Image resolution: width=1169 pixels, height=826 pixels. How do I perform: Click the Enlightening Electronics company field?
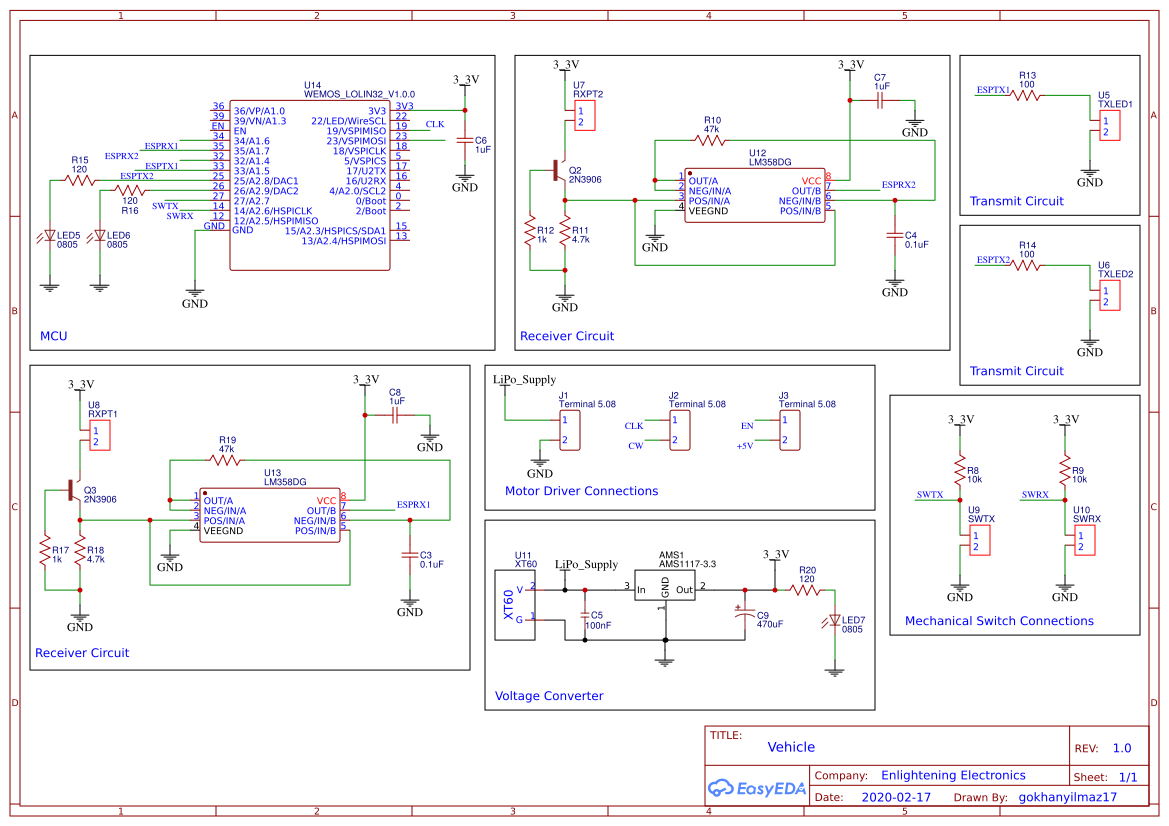coord(953,775)
